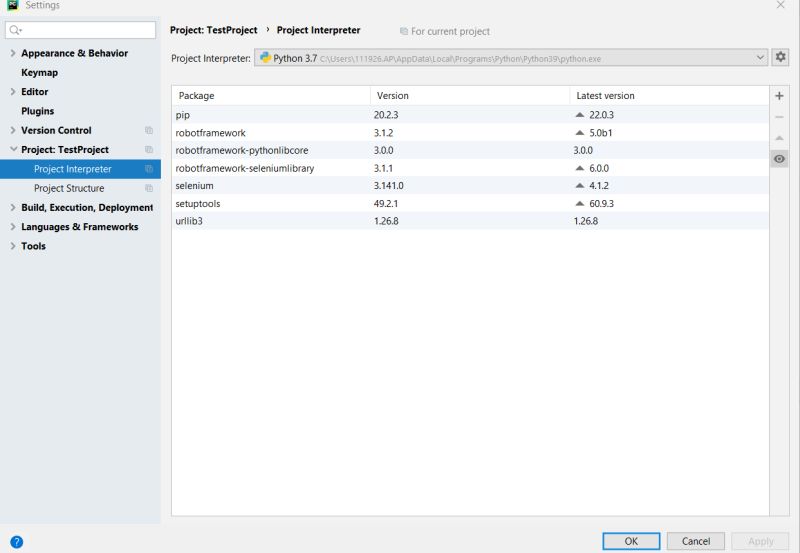800x553 pixels.
Task: Click upgrade arrow next to 6.0.0
Action: (580, 168)
